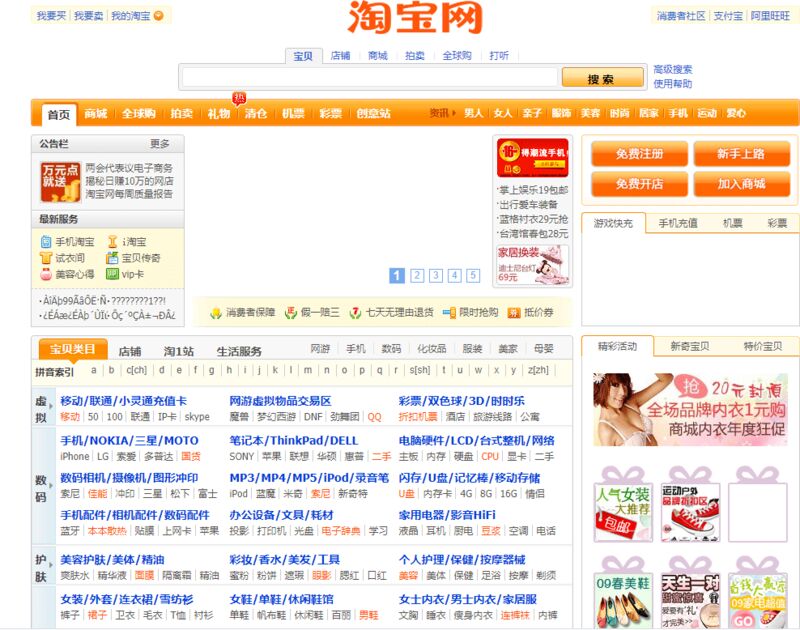Select the 宝贝类目 category tab
Screen dimensions: 800x630
point(73,349)
